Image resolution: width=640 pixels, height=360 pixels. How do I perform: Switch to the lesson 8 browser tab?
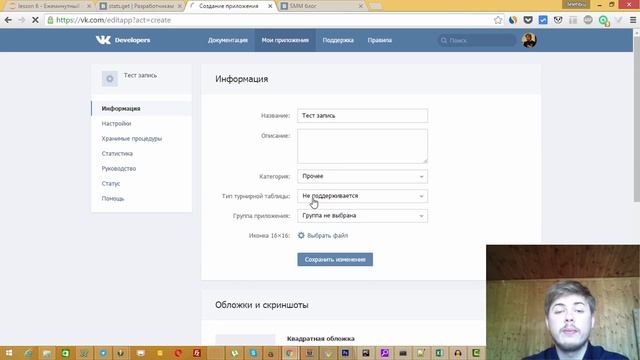click(48, 6)
